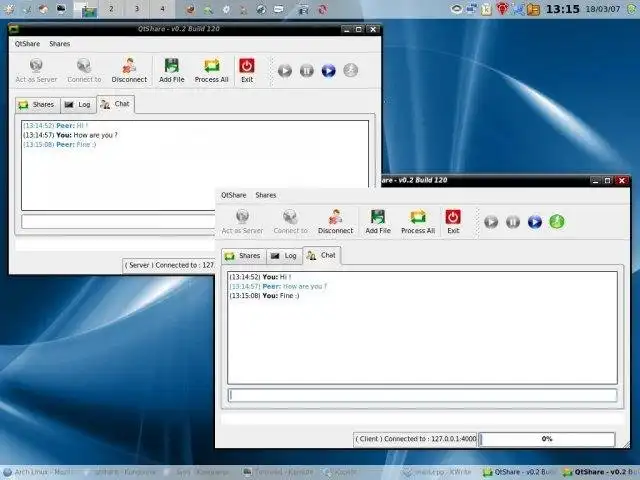Screen dimensions: 640x480
Task: Click the green lightning button in the client window
Action: (557, 222)
